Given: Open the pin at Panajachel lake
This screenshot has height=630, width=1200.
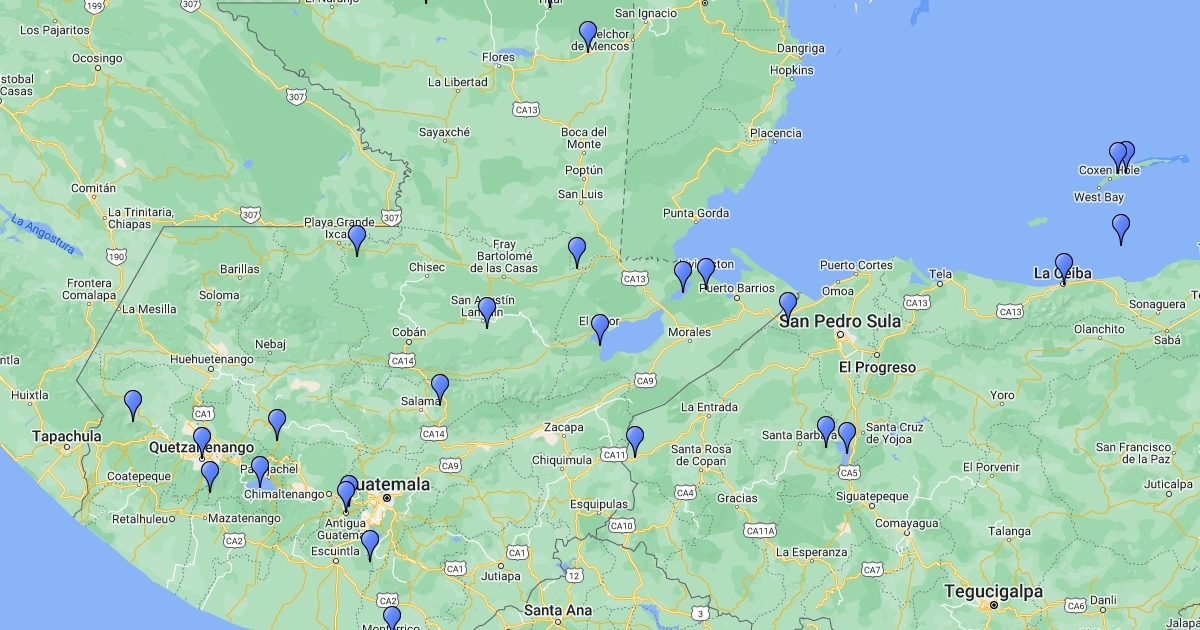Looking at the screenshot, I should click(260, 471).
